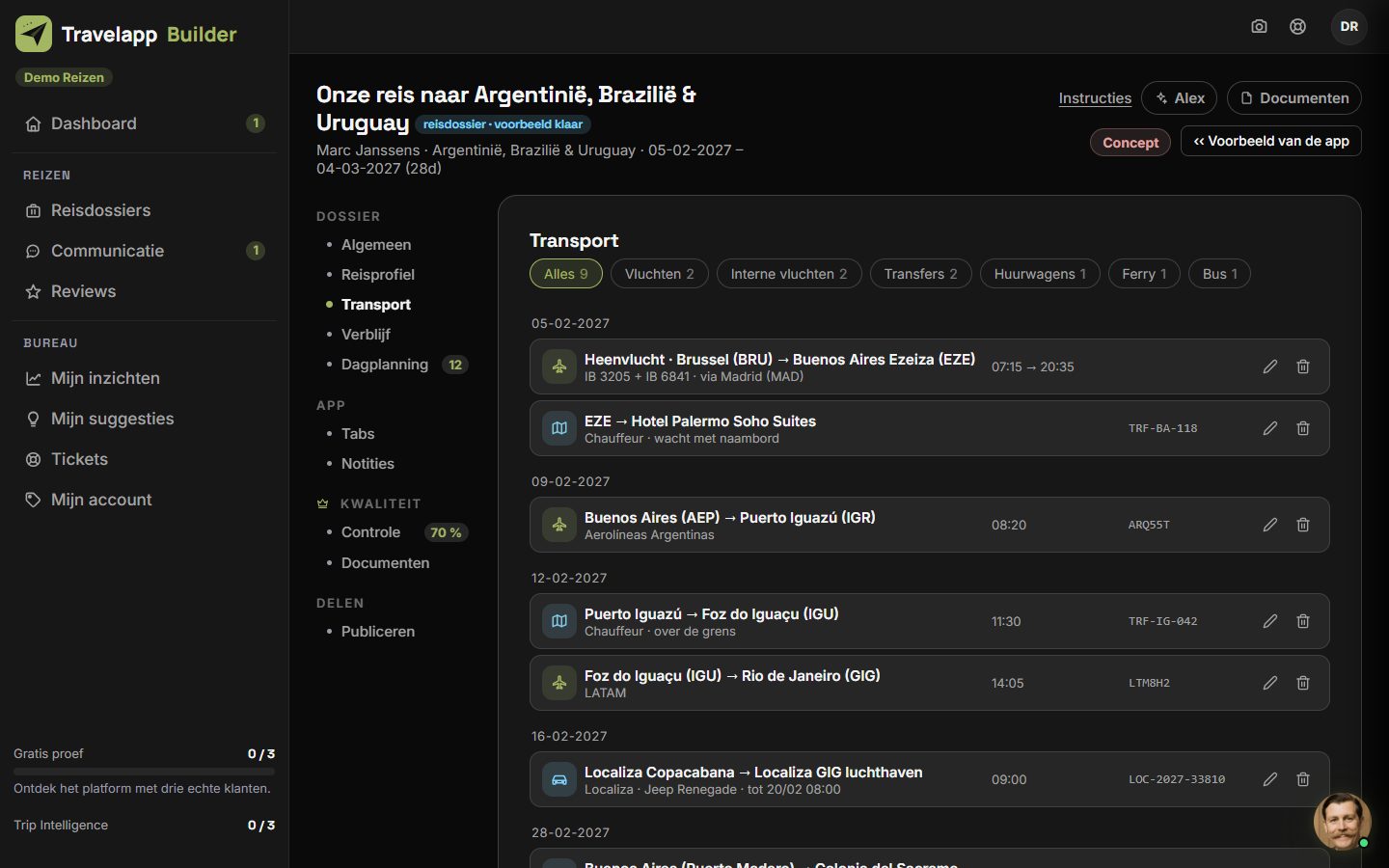Open Dagplanning in dossier menu

point(395,365)
